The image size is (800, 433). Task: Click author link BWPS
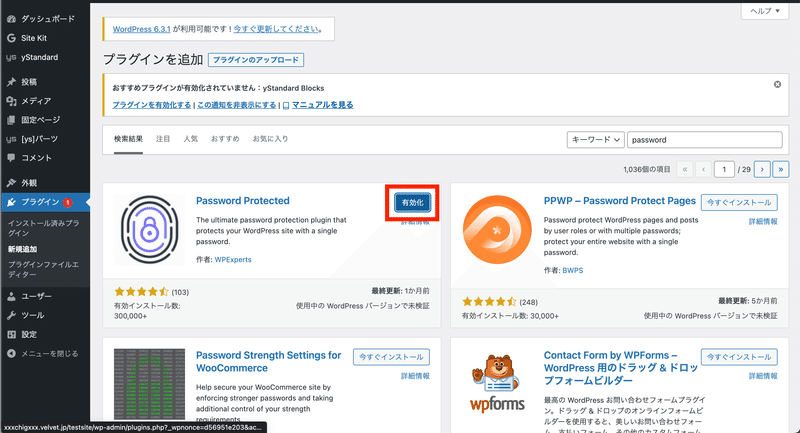tap(572, 270)
